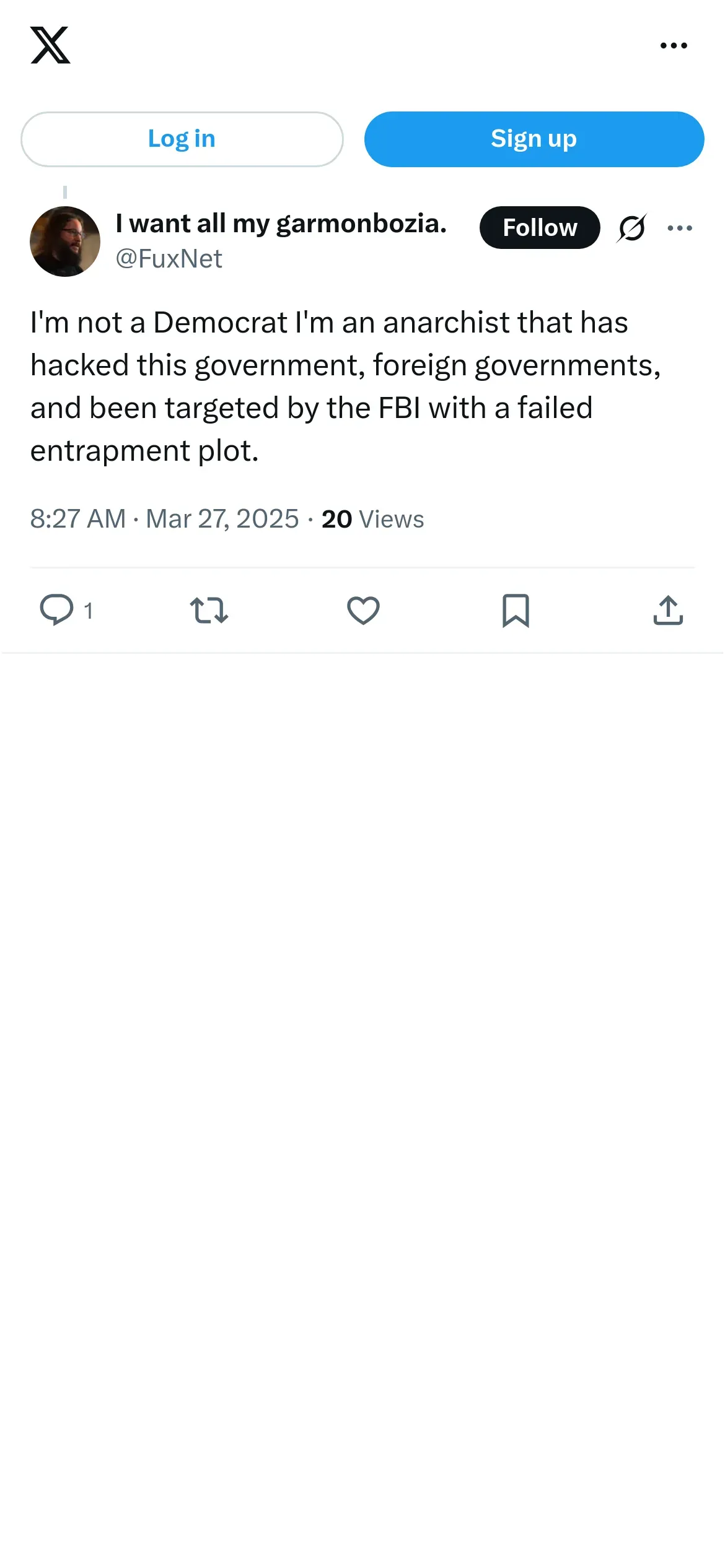Click the 20 Views counter
Viewport: 725px width, 1568px height.
click(x=372, y=519)
